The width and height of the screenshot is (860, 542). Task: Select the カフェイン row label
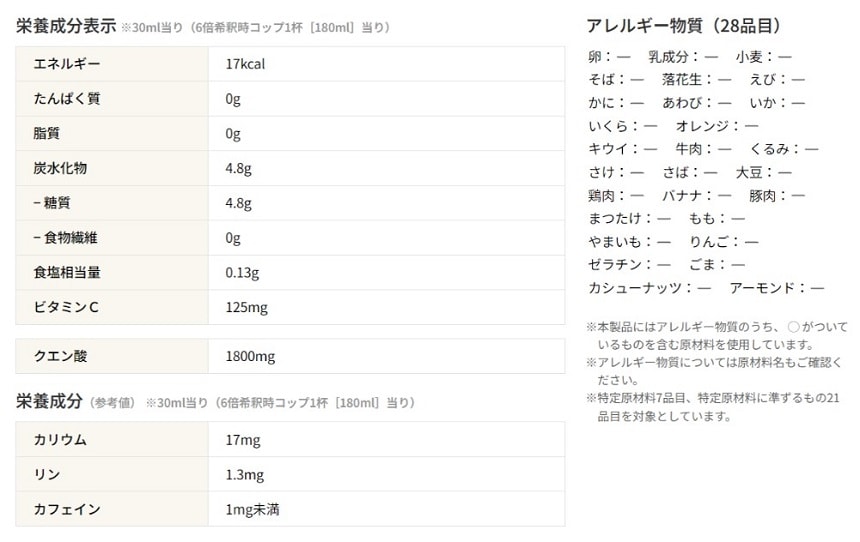[67, 509]
